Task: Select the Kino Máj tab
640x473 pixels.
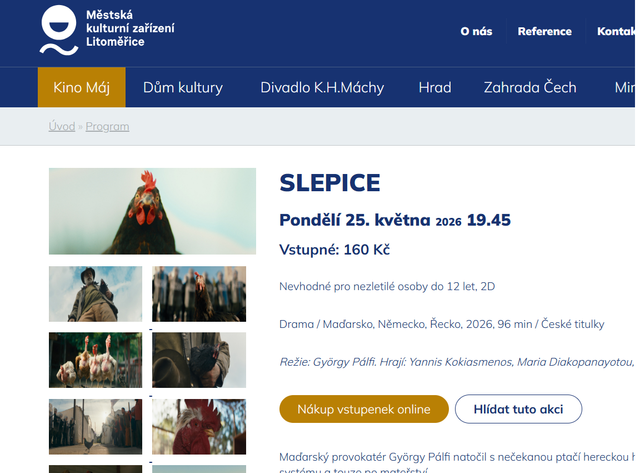Action: 82,87
